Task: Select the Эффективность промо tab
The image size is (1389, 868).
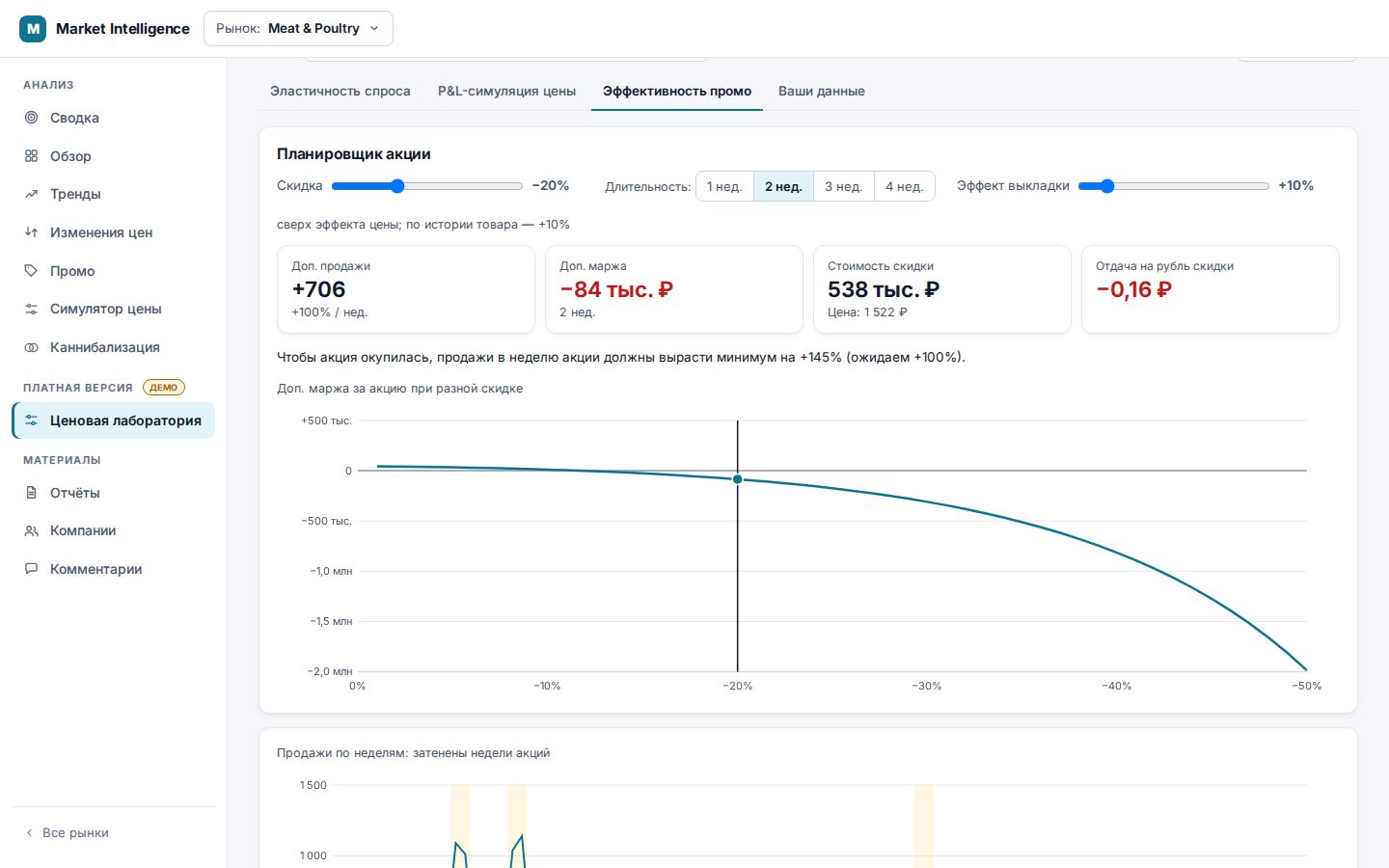Action: [x=677, y=91]
